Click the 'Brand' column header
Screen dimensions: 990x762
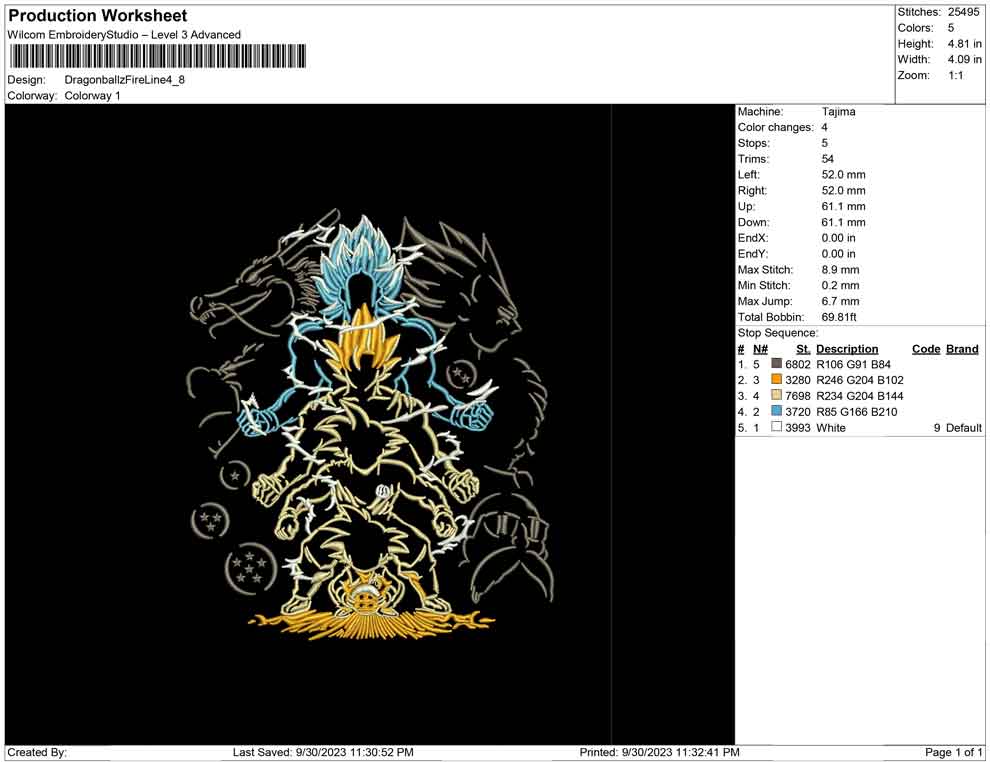pos(962,349)
